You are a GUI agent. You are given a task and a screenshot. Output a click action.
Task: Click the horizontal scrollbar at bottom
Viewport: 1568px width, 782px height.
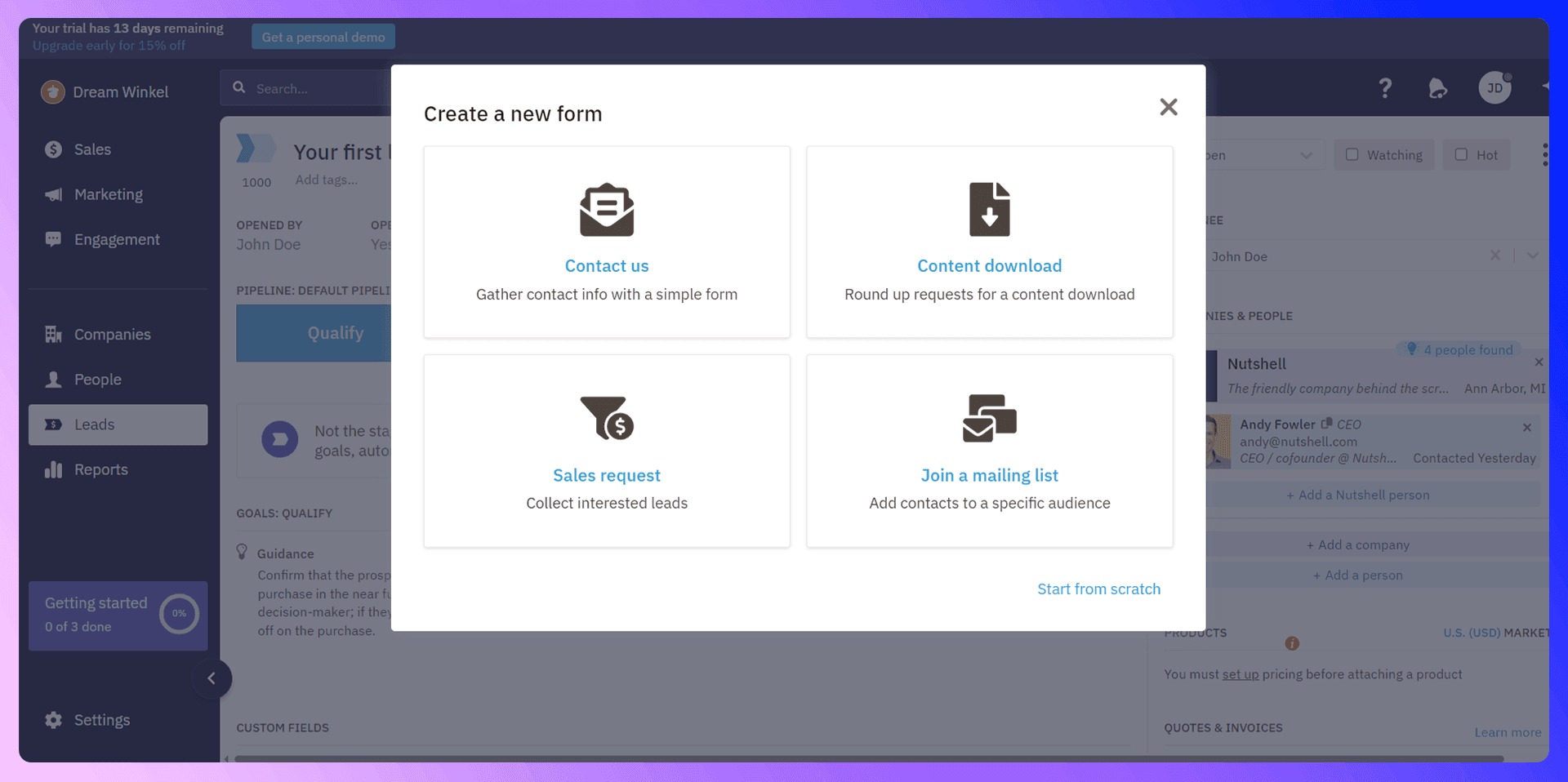(869, 758)
